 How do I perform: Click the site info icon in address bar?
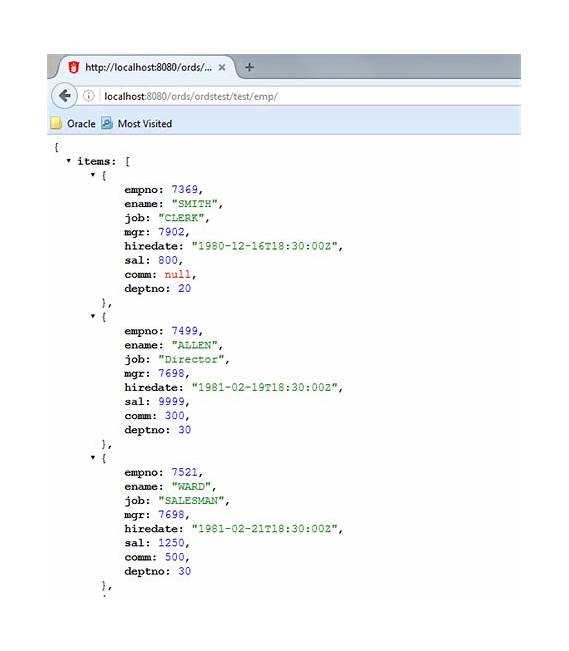click(88, 96)
